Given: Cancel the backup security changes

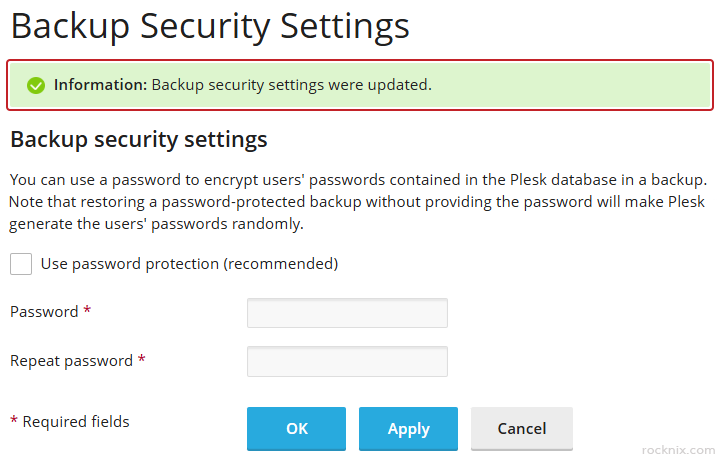Looking at the screenshot, I should (521, 429).
